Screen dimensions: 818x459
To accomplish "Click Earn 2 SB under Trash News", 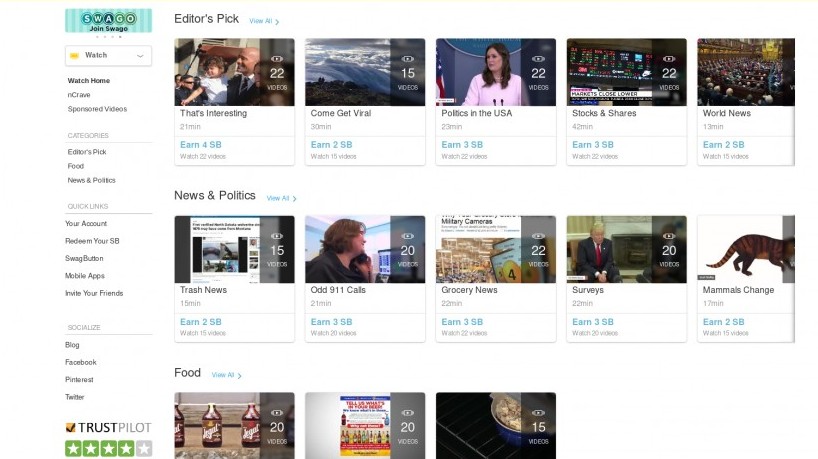I will pos(201,322).
